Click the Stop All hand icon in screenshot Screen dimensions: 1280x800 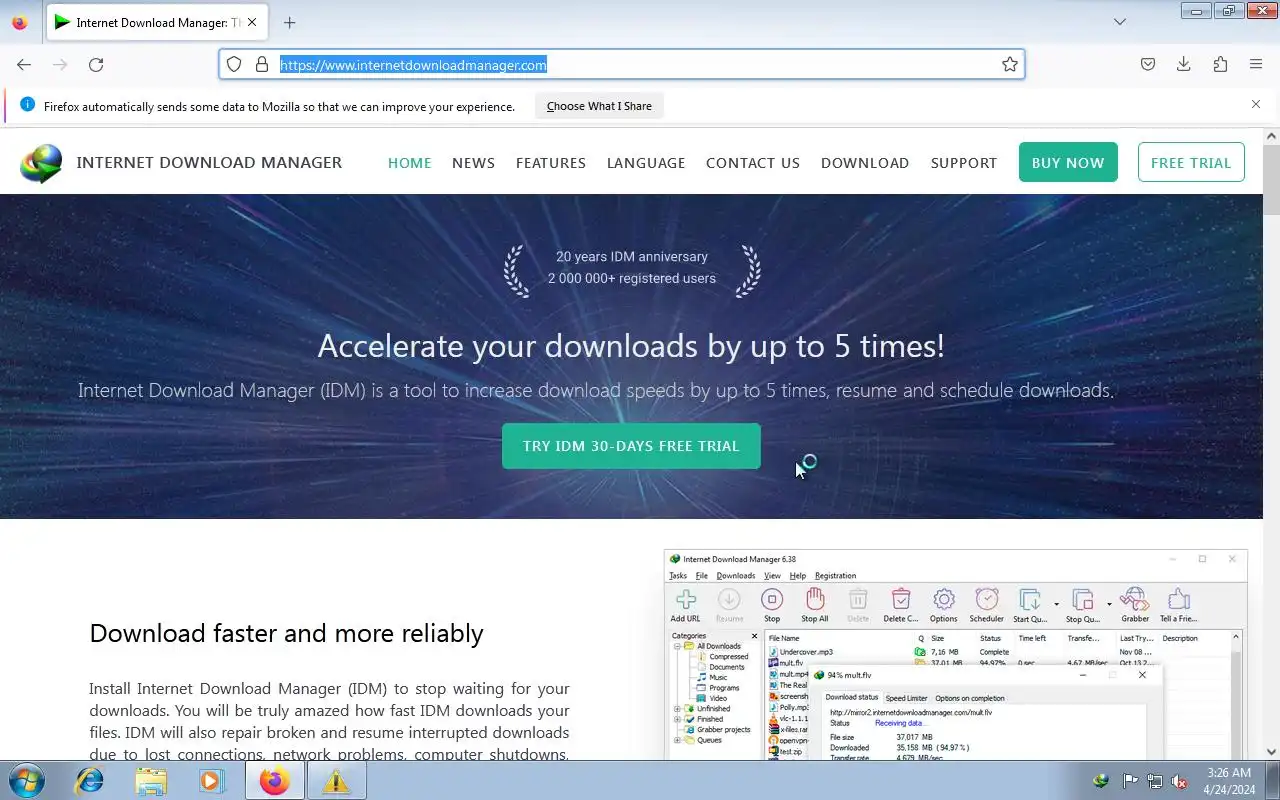tap(815, 606)
